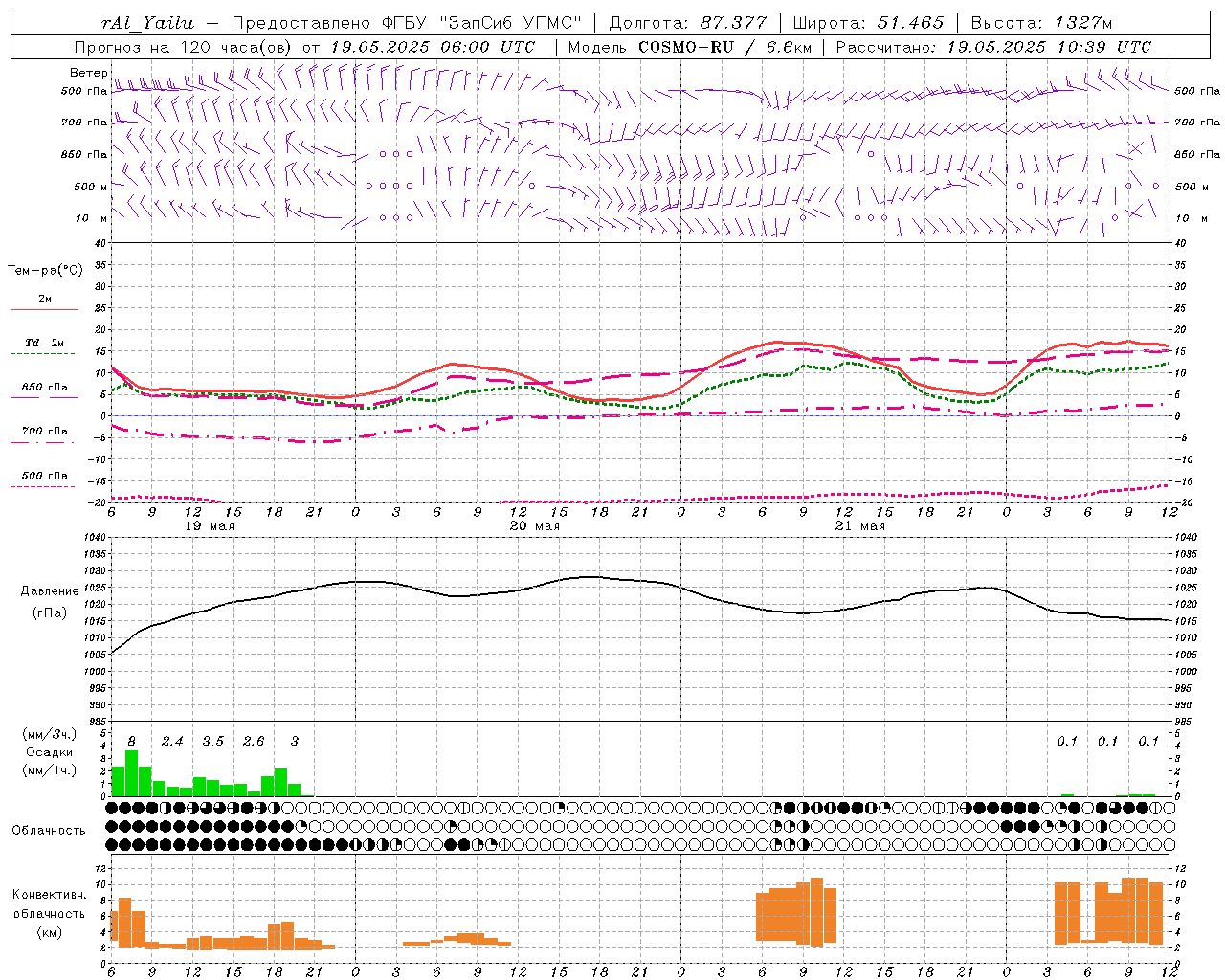Image resolution: width=1225 pixels, height=980 pixels.
Task: Click the "700 гПа" wind level label on left
Action: click(84, 122)
